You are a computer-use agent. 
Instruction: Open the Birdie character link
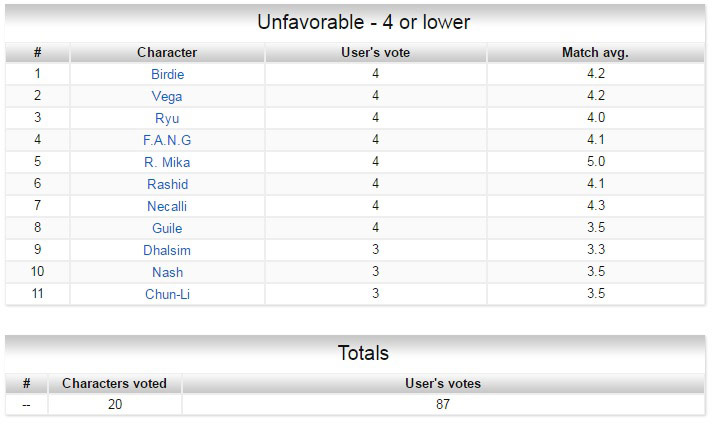(167, 74)
